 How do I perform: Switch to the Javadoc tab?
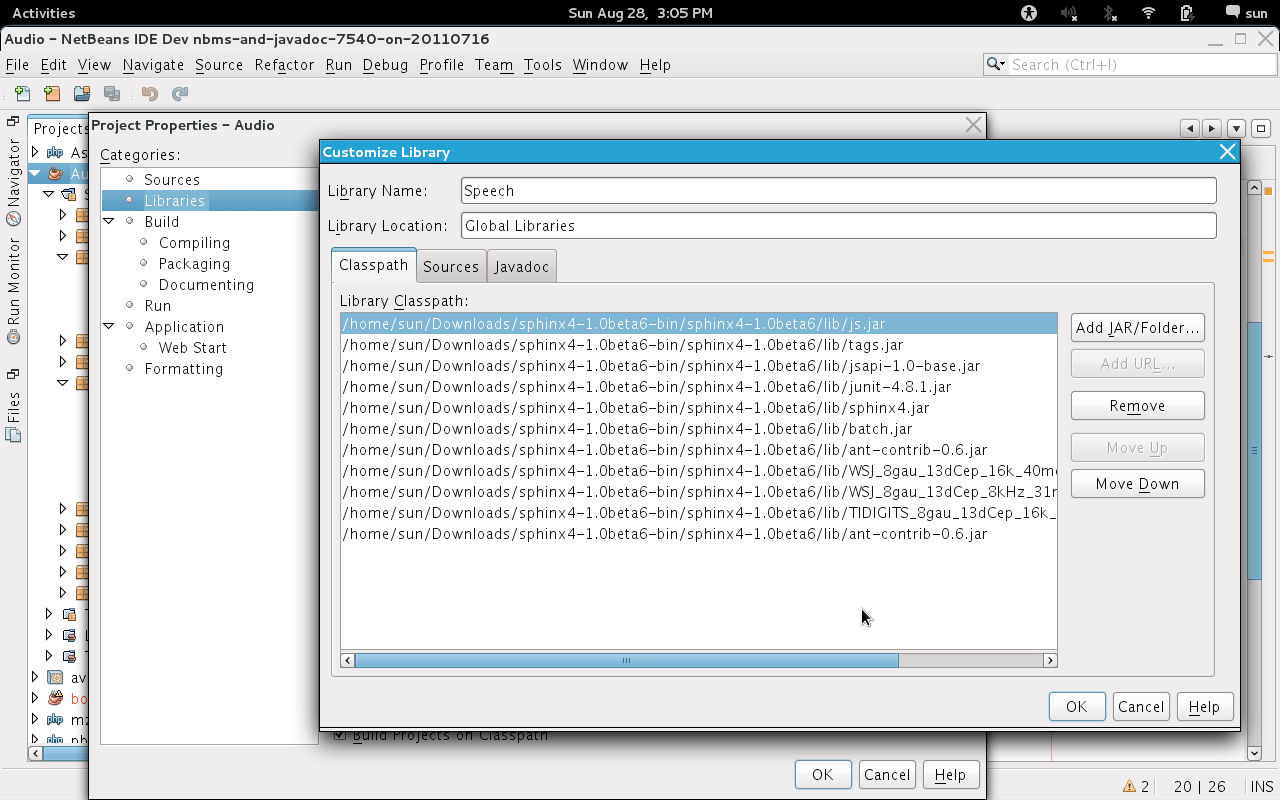[521, 267]
